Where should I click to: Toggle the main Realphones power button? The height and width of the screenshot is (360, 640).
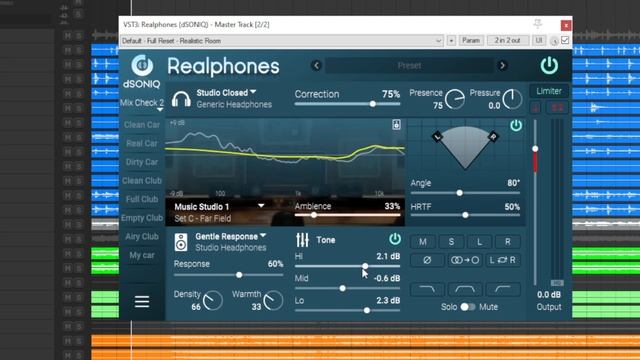(x=549, y=65)
